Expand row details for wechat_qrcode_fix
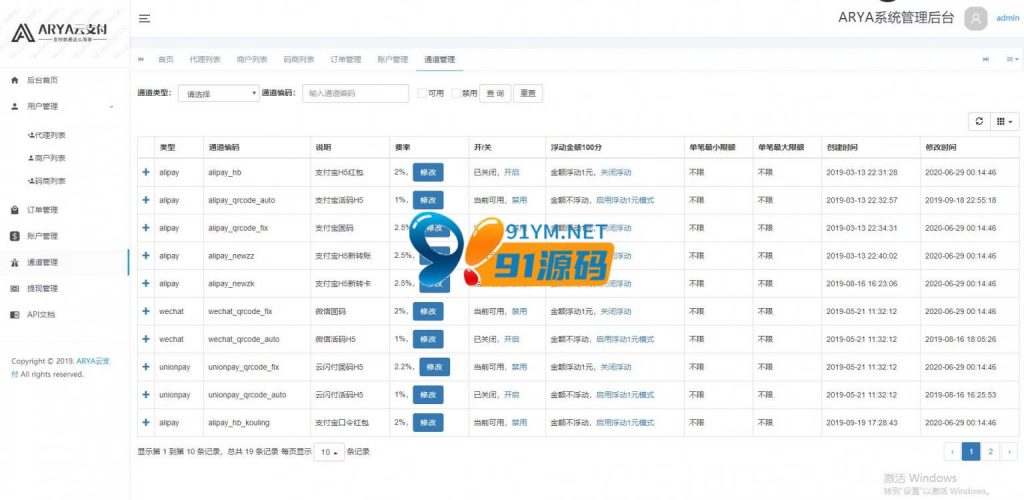The width and height of the screenshot is (1024, 500). tap(146, 311)
